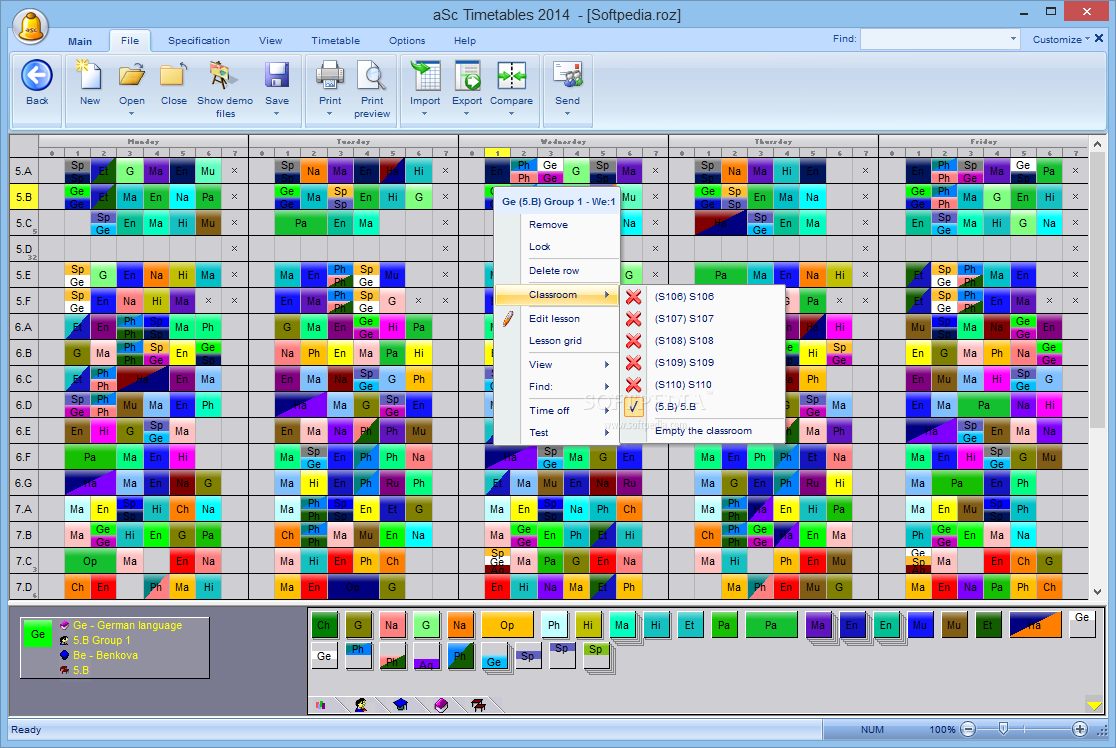
Task: Toggle the × mark in 5.D Monday
Action: click(234, 248)
